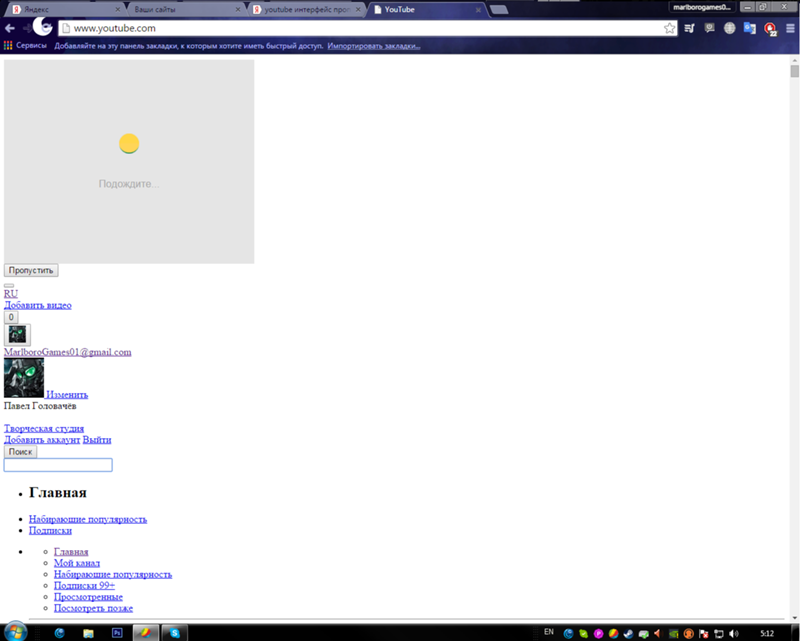This screenshot has height=641, width=800.
Task: Click the EN language indicator
Action: click(x=549, y=632)
